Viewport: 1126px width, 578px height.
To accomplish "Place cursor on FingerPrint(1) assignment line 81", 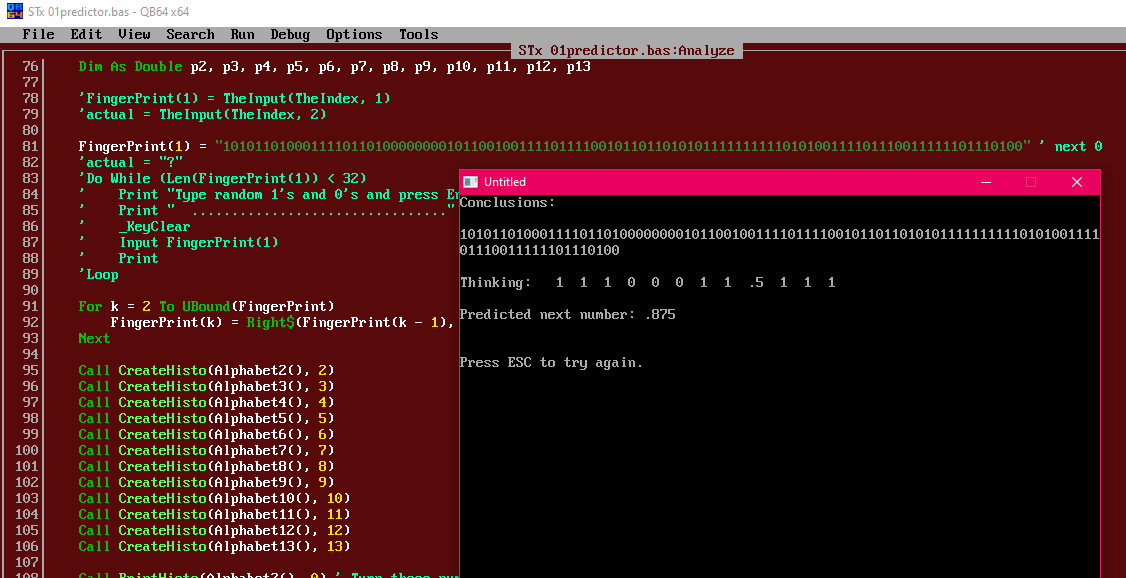I will (x=590, y=146).
